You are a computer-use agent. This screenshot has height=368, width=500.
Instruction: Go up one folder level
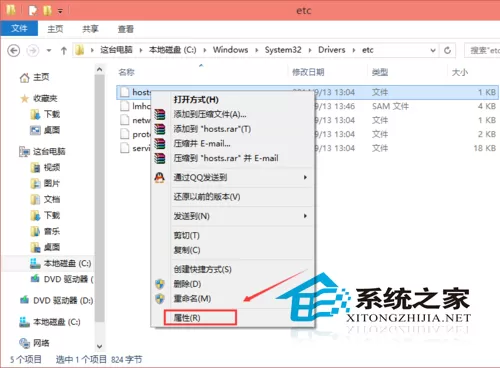(x=64, y=51)
